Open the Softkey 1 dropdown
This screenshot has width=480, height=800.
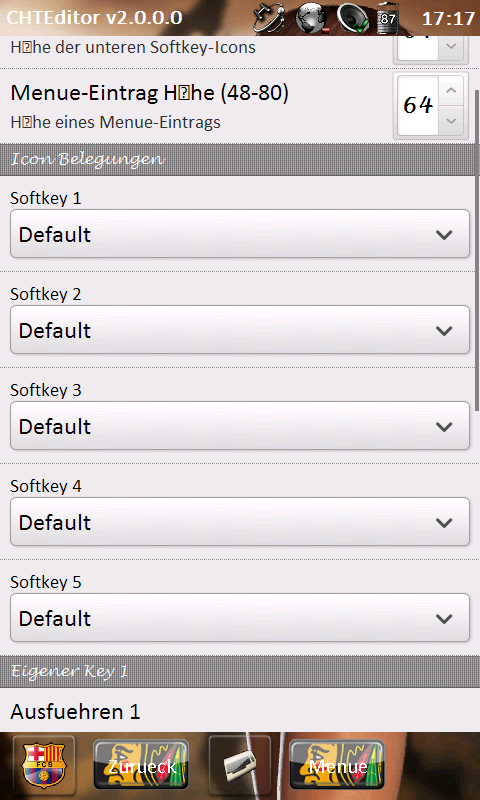(x=240, y=234)
